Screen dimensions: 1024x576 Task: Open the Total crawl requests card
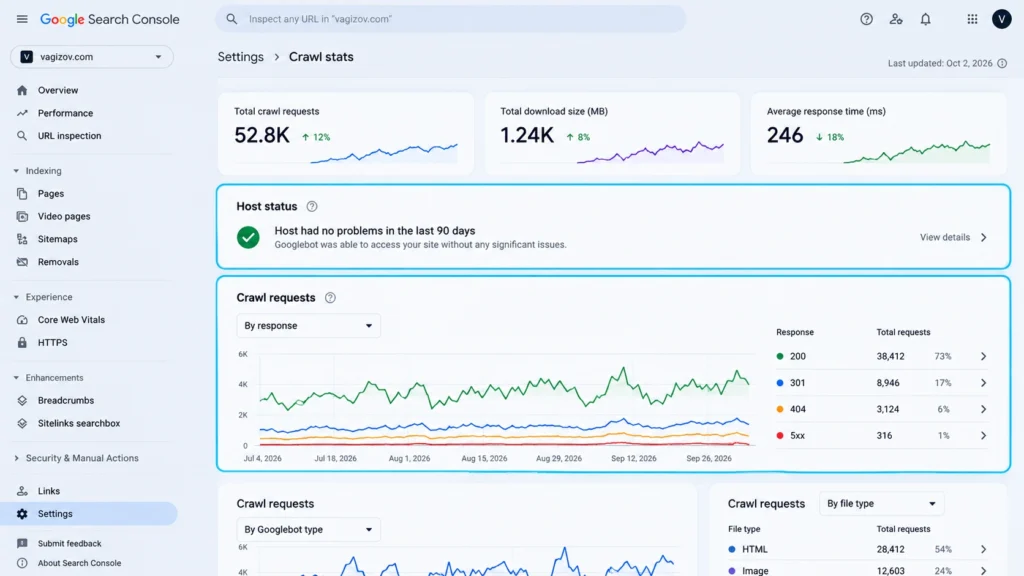coord(345,134)
